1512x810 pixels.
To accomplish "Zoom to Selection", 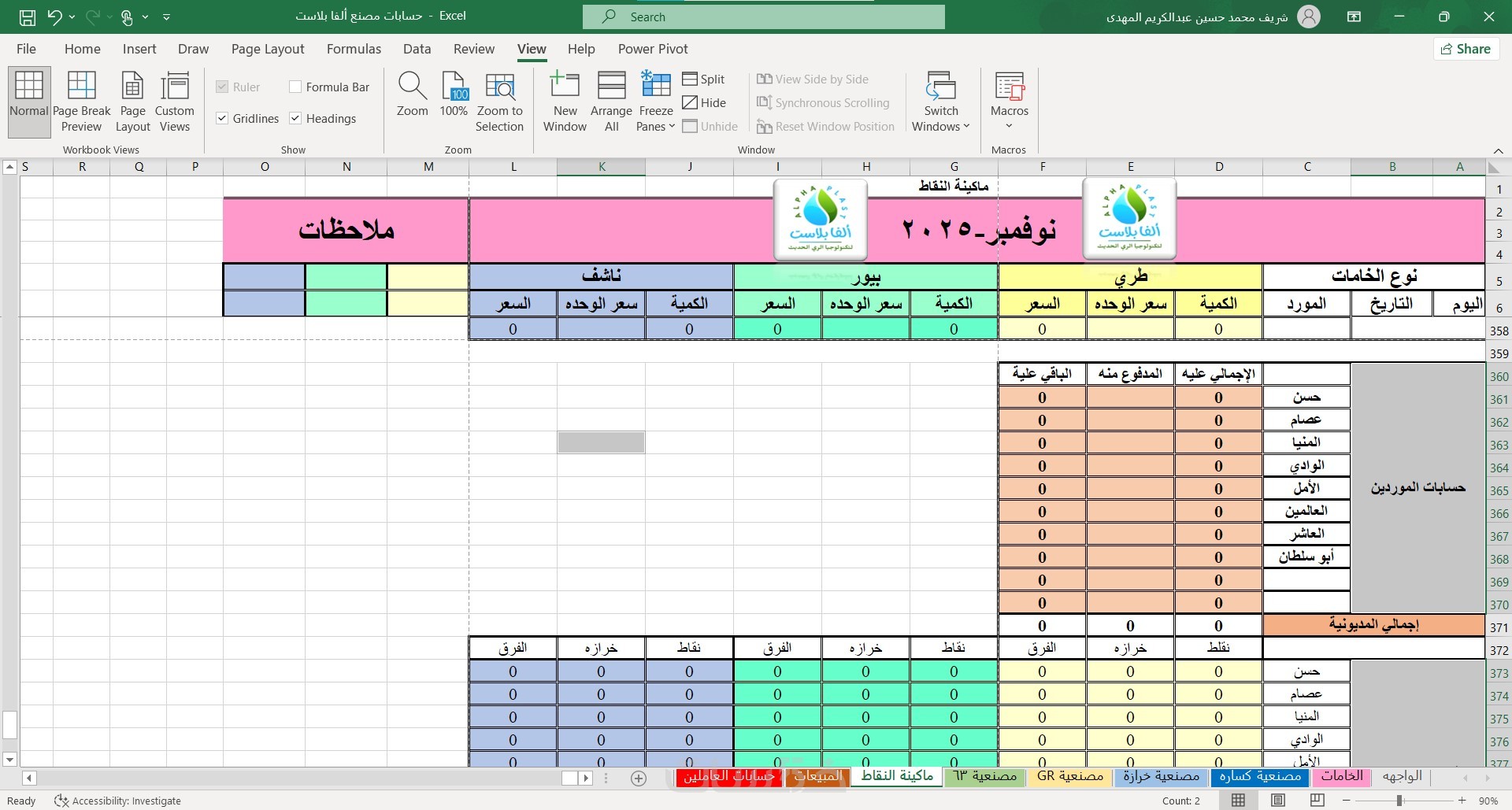I will pyautogui.click(x=499, y=102).
